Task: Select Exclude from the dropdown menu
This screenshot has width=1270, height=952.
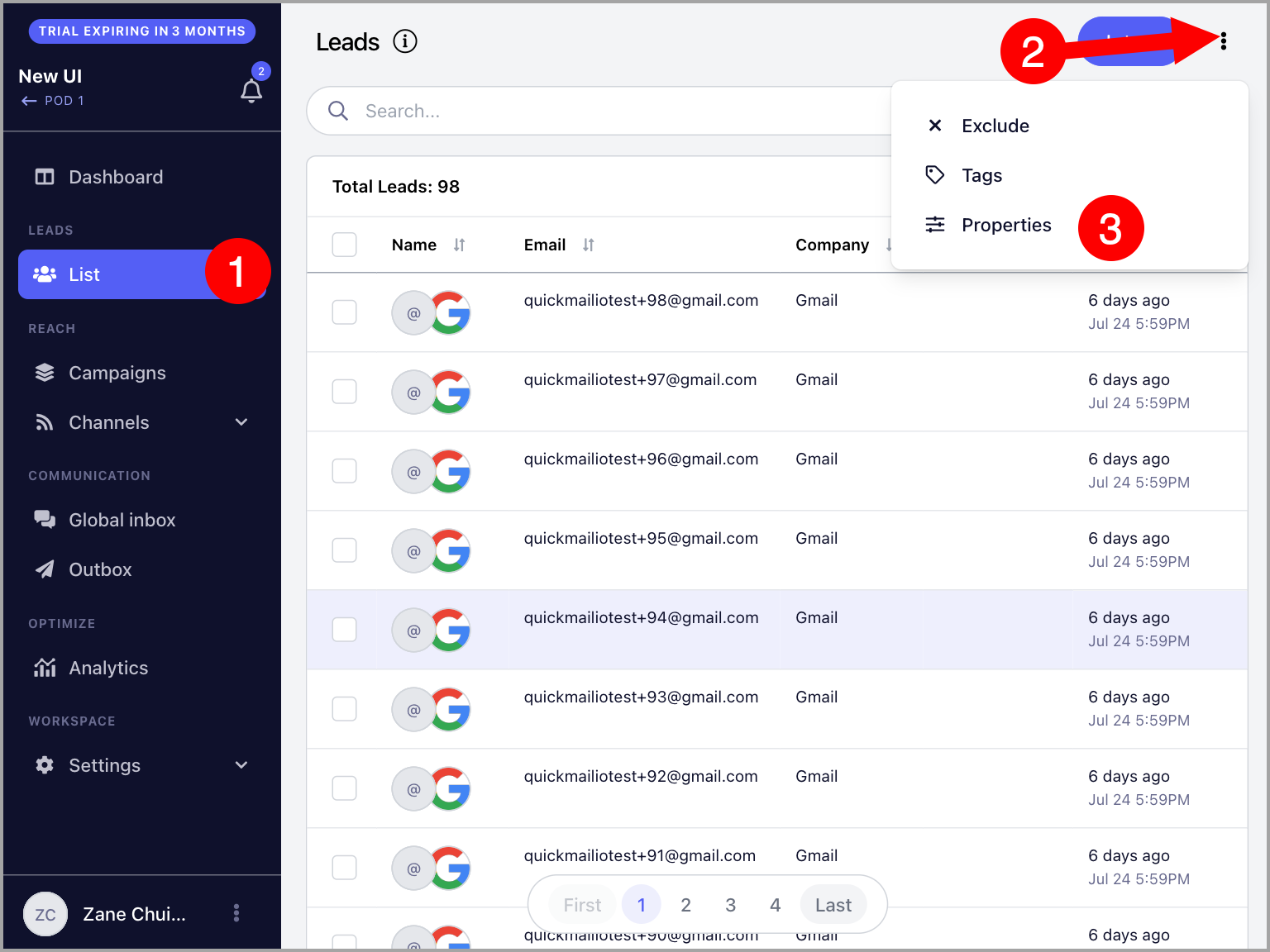Action: [1069, 126]
